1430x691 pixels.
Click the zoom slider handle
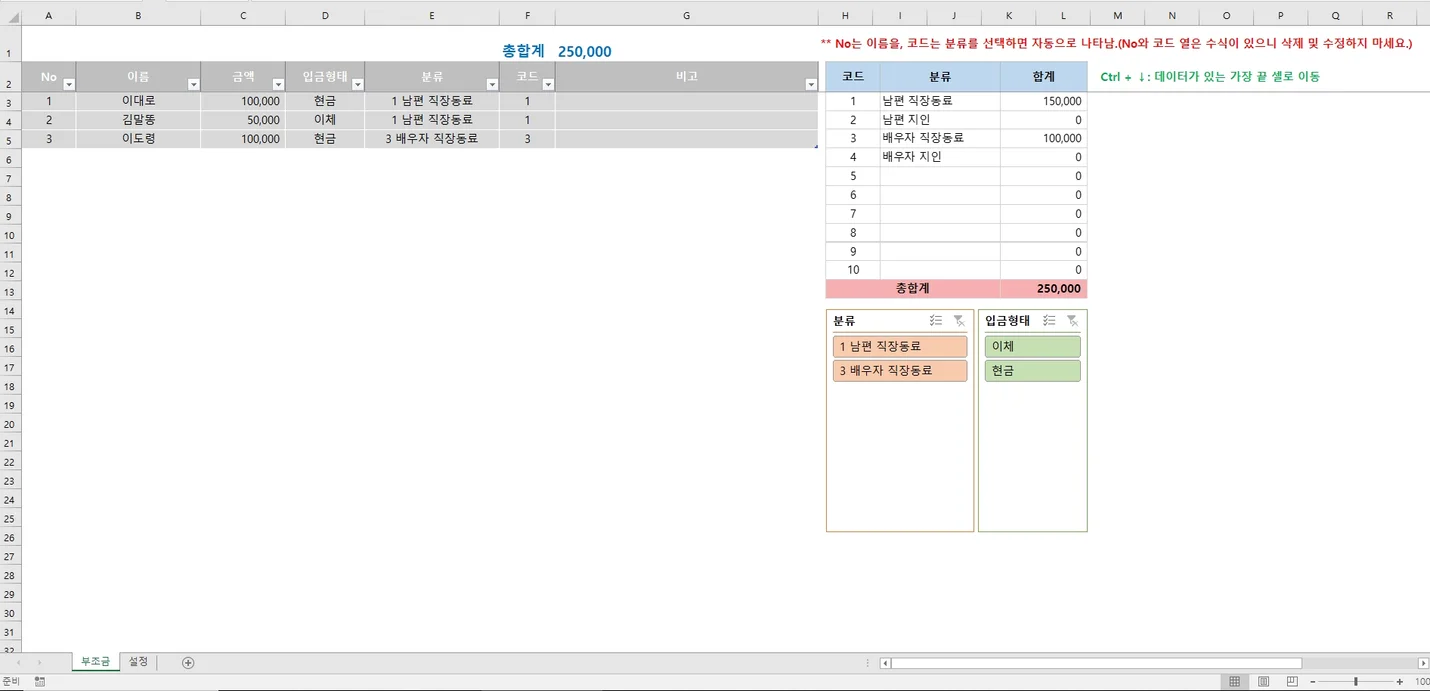click(x=1355, y=681)
